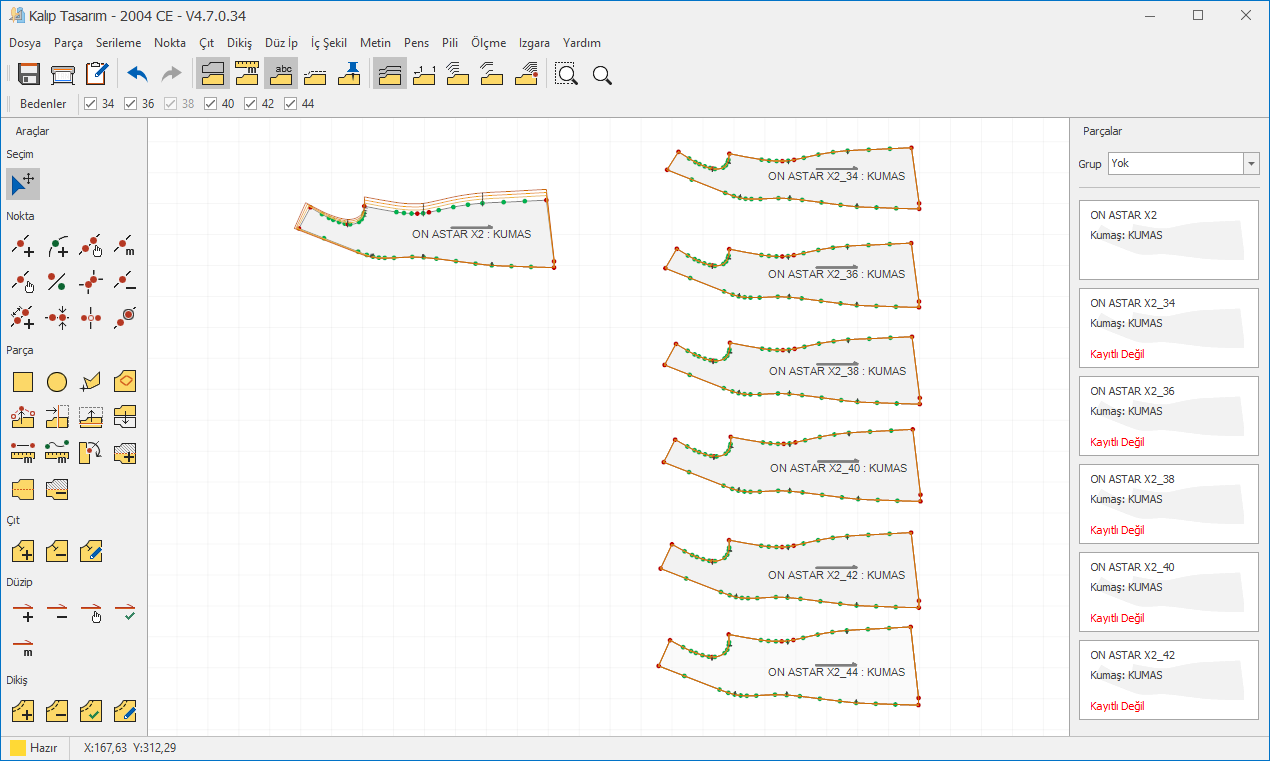Image resolution: width=1270 pixels, height=761 pixels.
Task: Open the Ölçme menu
Action: 488,43
